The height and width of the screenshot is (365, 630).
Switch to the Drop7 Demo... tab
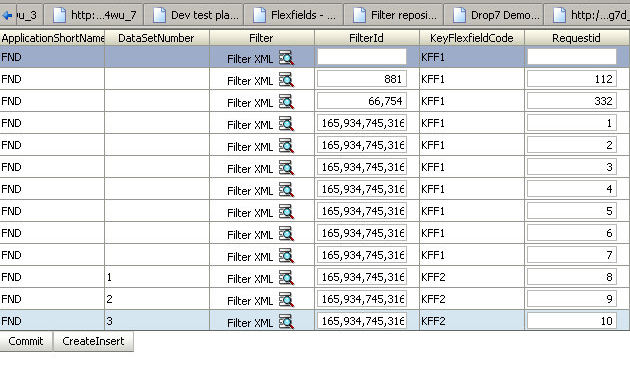(494, 15)
